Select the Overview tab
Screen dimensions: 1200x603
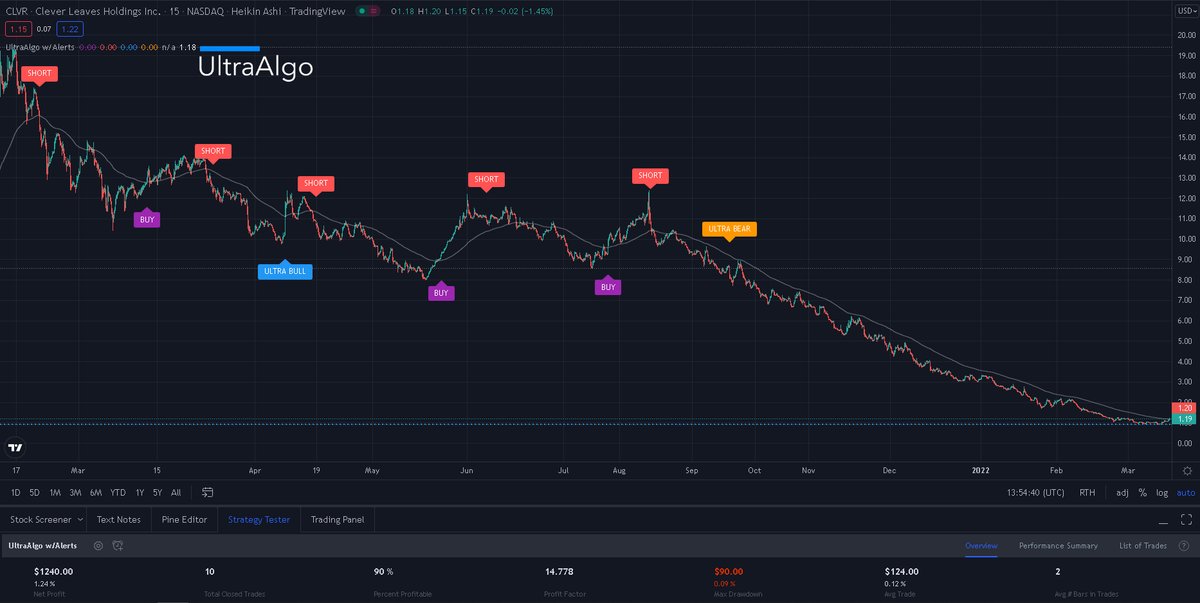(x=981, y=546)
